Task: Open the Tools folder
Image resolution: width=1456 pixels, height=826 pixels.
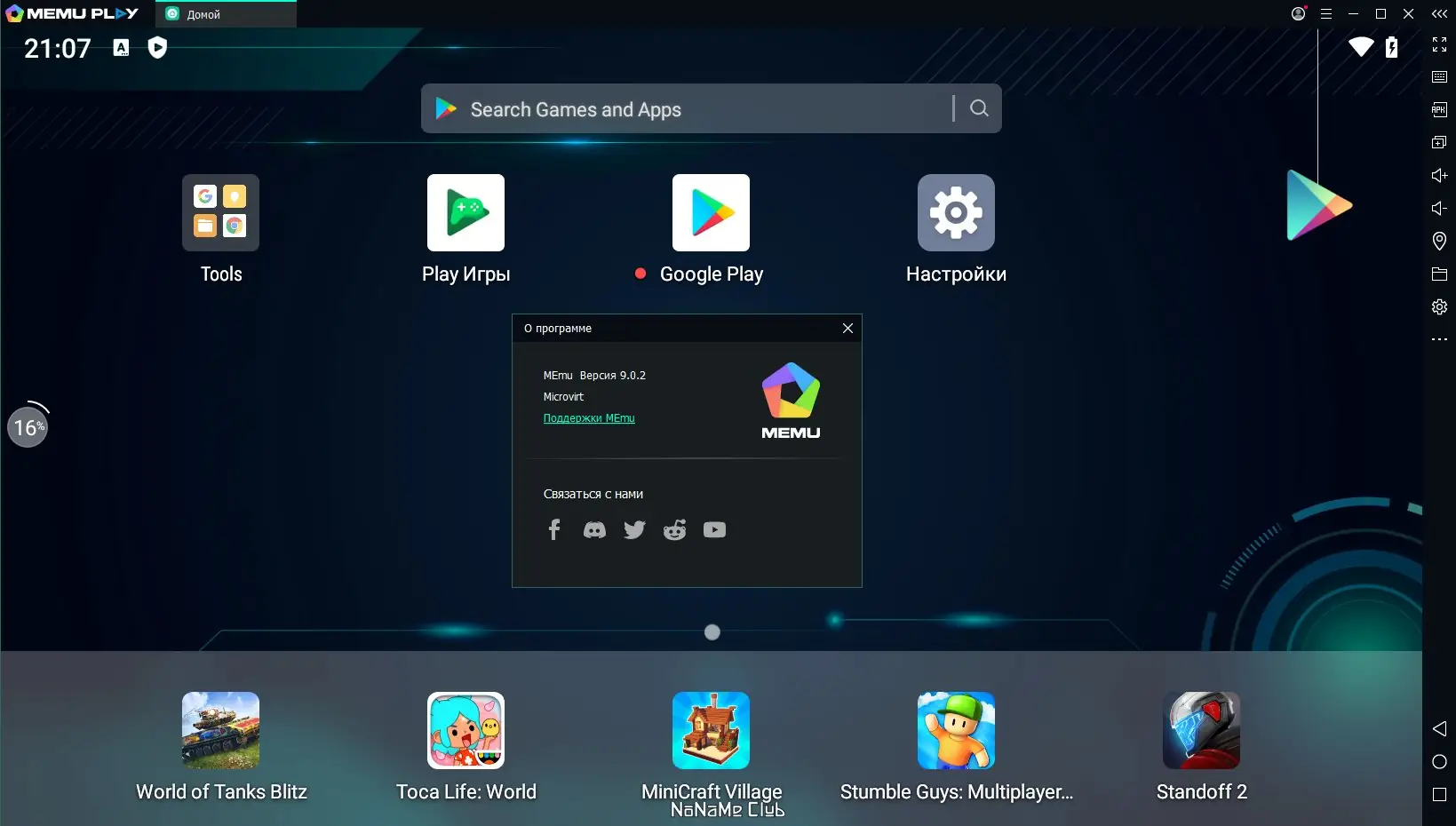Action: (x=220, y=213)
